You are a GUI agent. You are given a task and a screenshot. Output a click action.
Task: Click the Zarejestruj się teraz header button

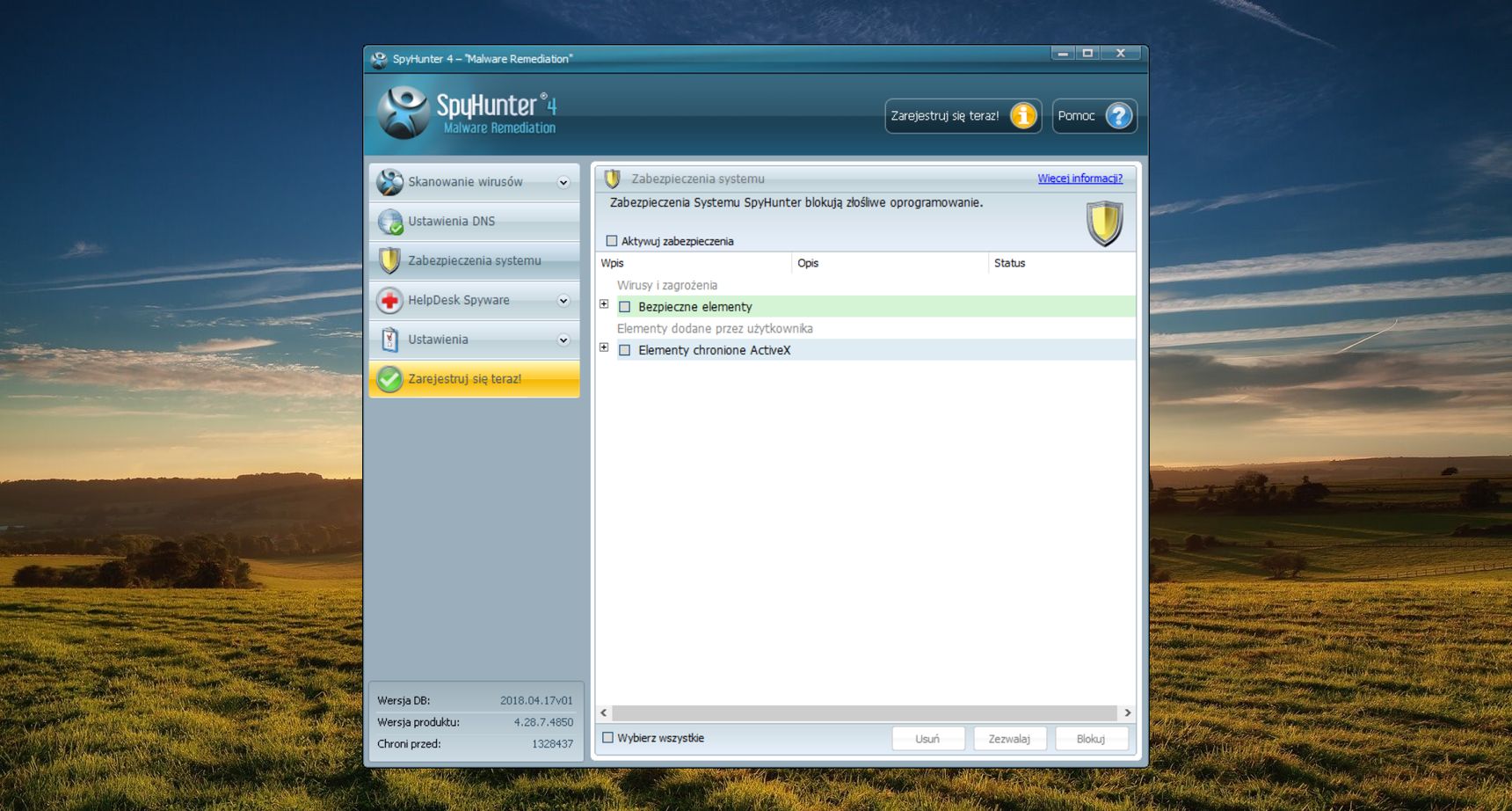(x=963, y=116)
